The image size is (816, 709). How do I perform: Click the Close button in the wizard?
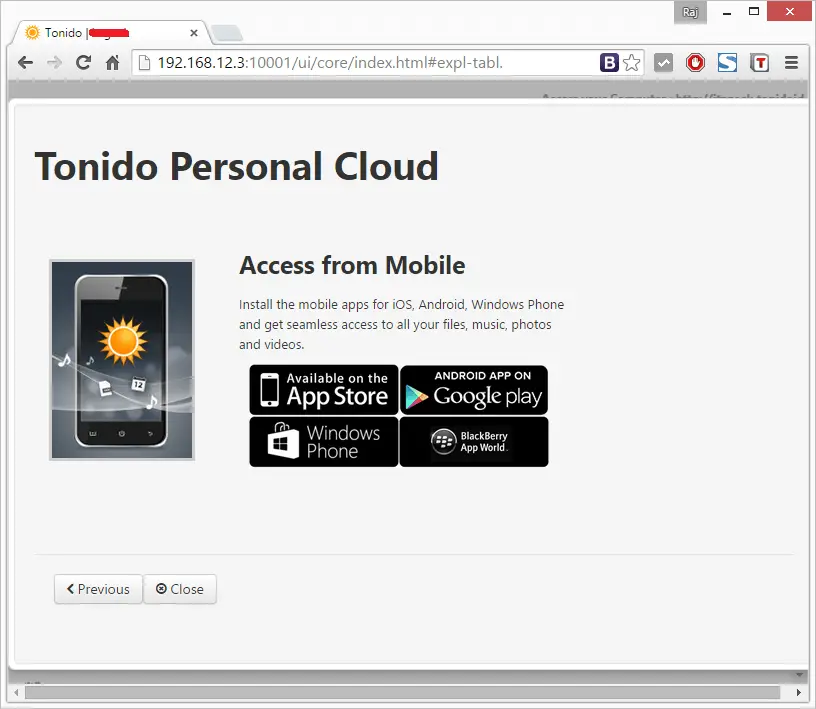point(180,589)
